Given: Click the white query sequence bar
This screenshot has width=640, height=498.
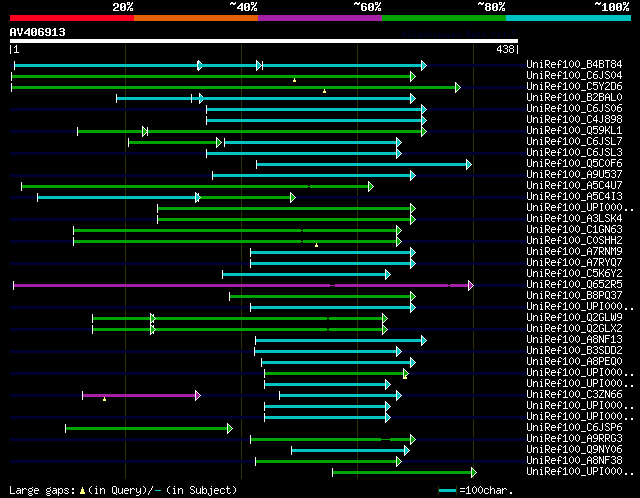Looking at the screenshot, I should pyautogui.click(x=264, y=41).
